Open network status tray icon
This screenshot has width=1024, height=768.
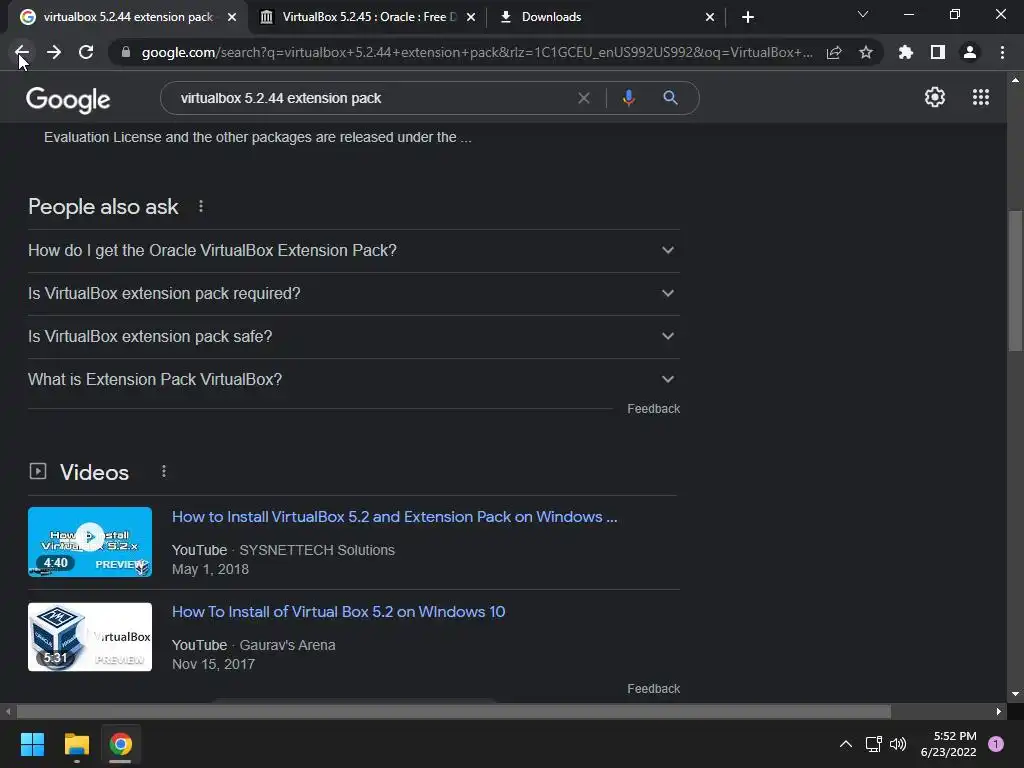pyautogui.click(x=873, y=744)
